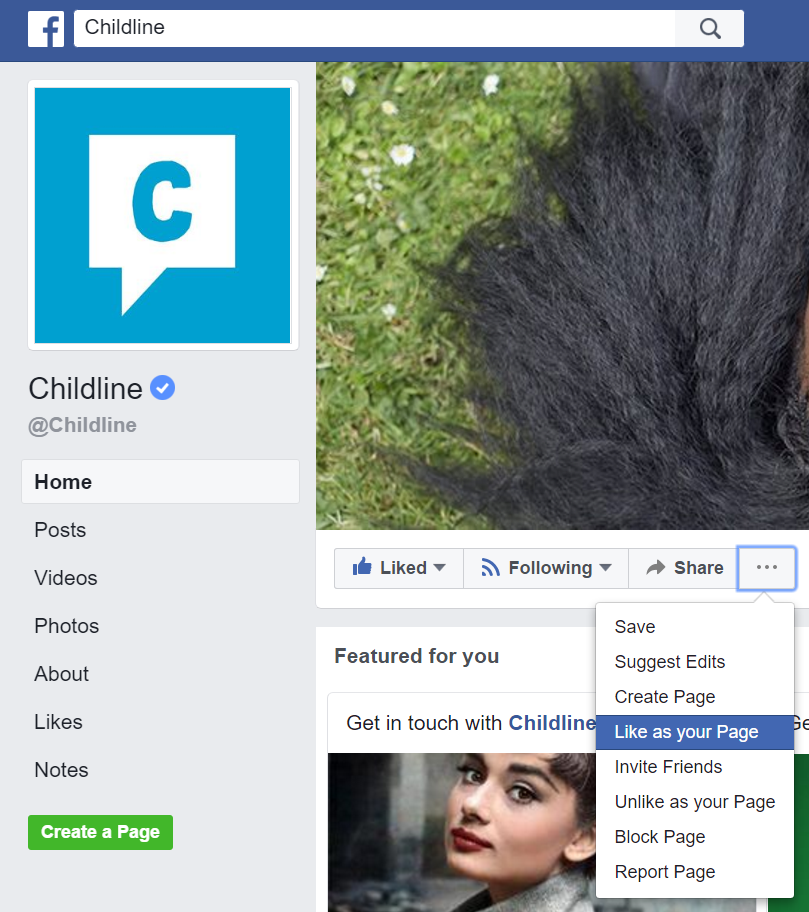Click the thumbs-up Liked icon
The width and height of the screenshot is (809, 912).
(362, 567)
